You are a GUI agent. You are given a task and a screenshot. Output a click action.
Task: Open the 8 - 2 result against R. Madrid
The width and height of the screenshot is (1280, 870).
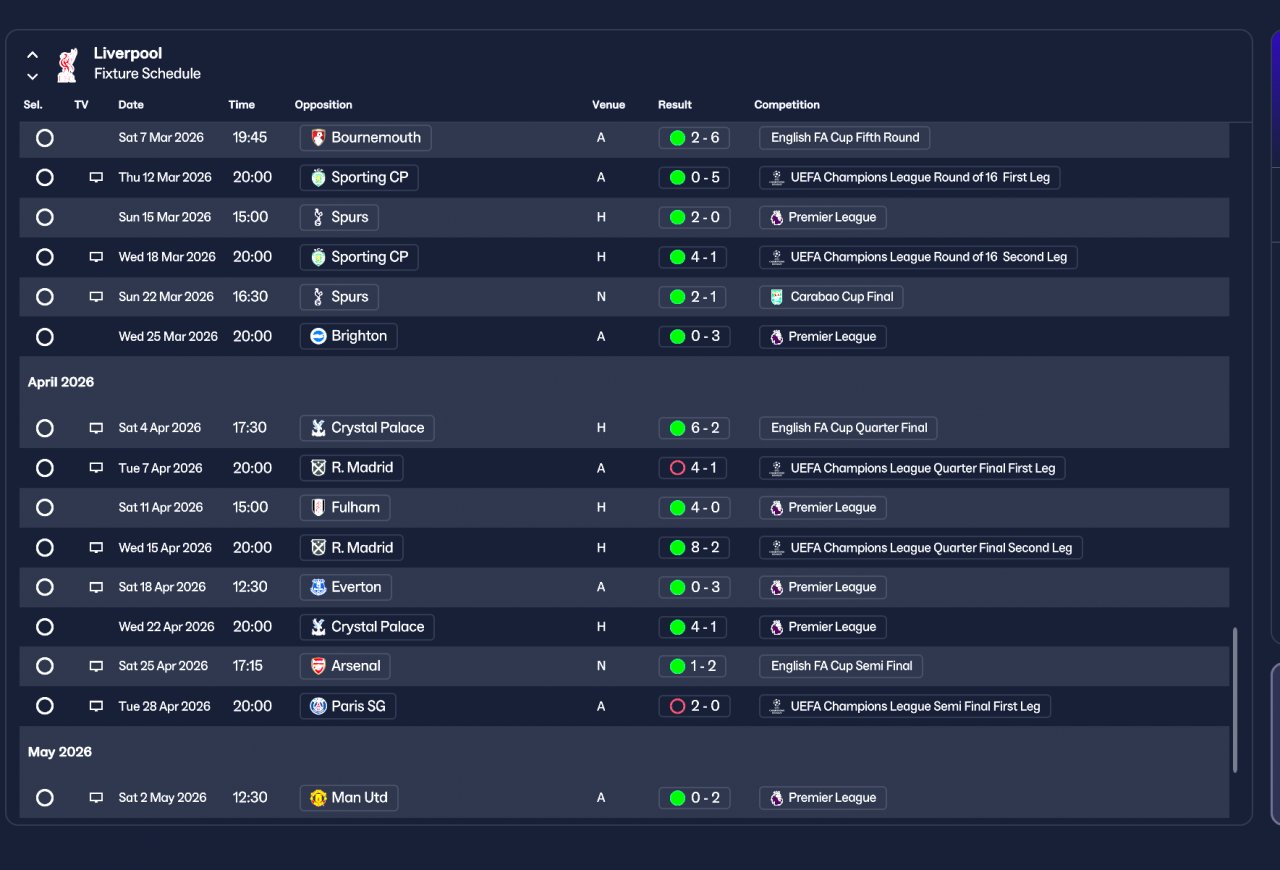click(x=694, y=548)
